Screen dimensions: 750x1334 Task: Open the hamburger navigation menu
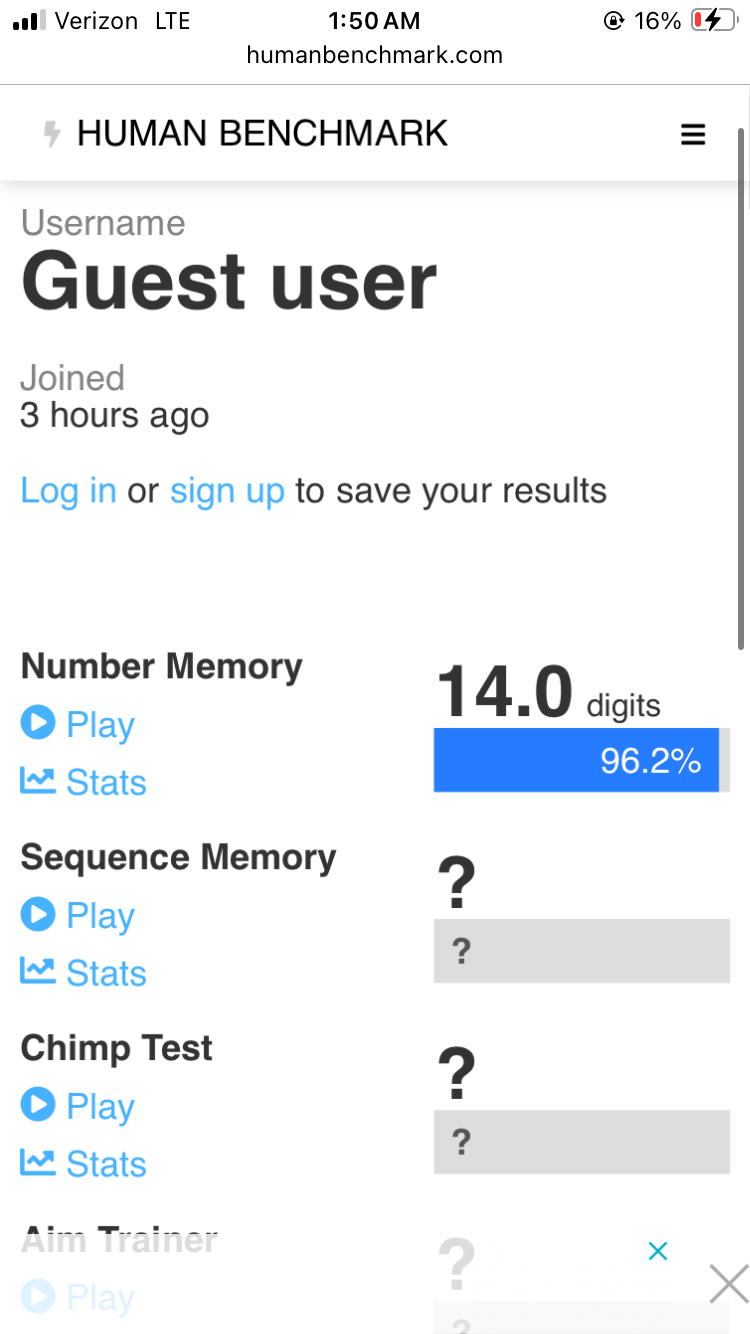coord(693,135)
